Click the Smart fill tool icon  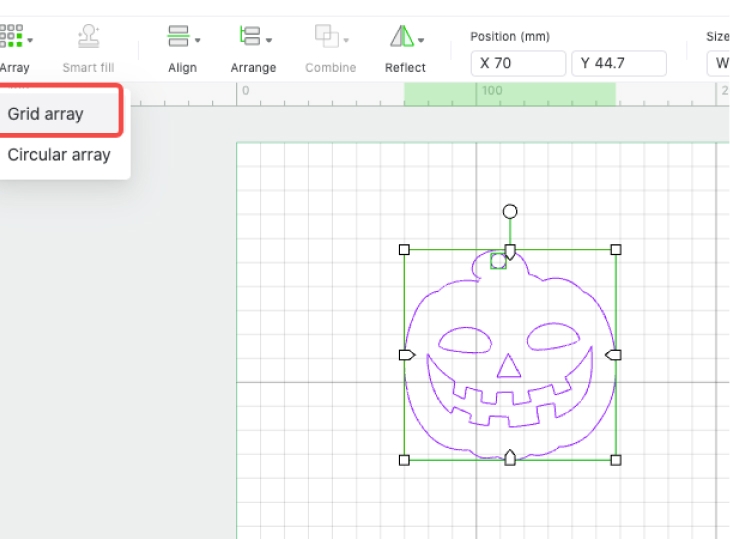88,37
